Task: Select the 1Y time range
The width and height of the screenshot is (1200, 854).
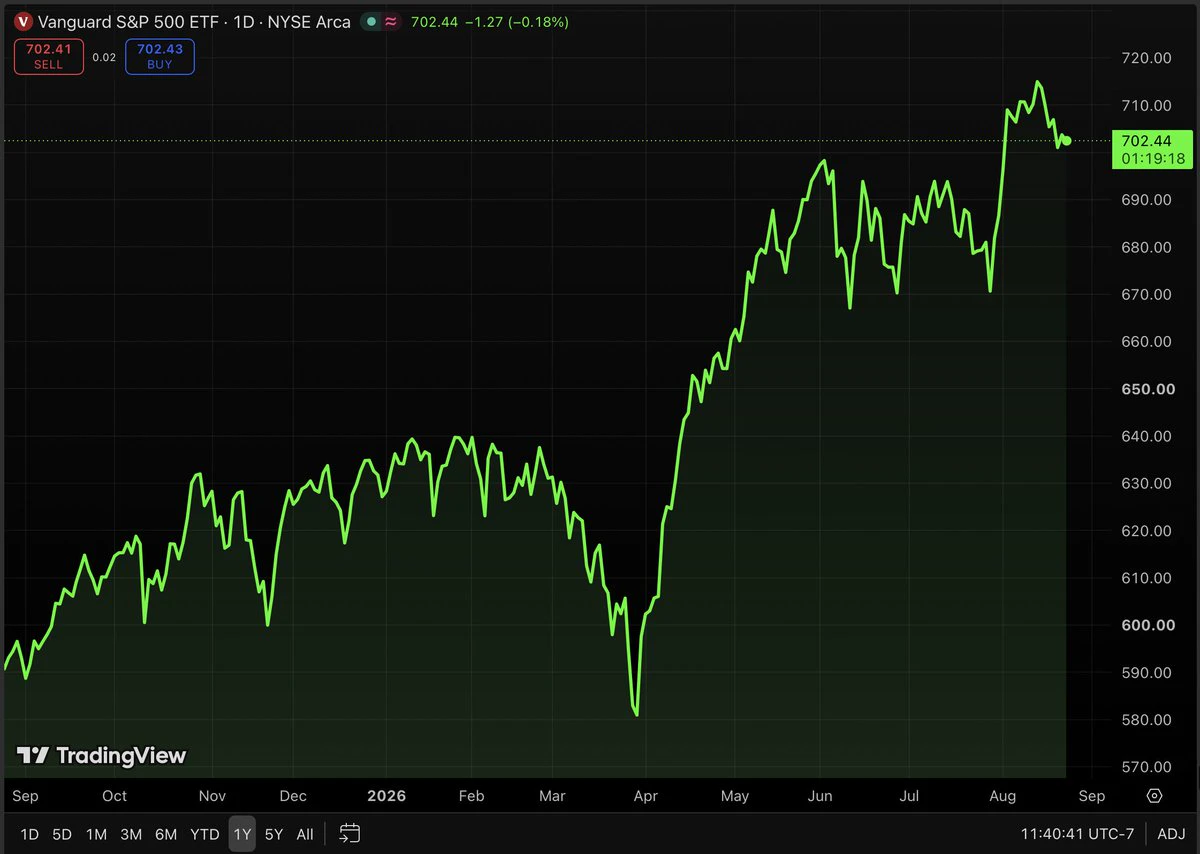Action: pyautogui.click(x=242, y=834)
